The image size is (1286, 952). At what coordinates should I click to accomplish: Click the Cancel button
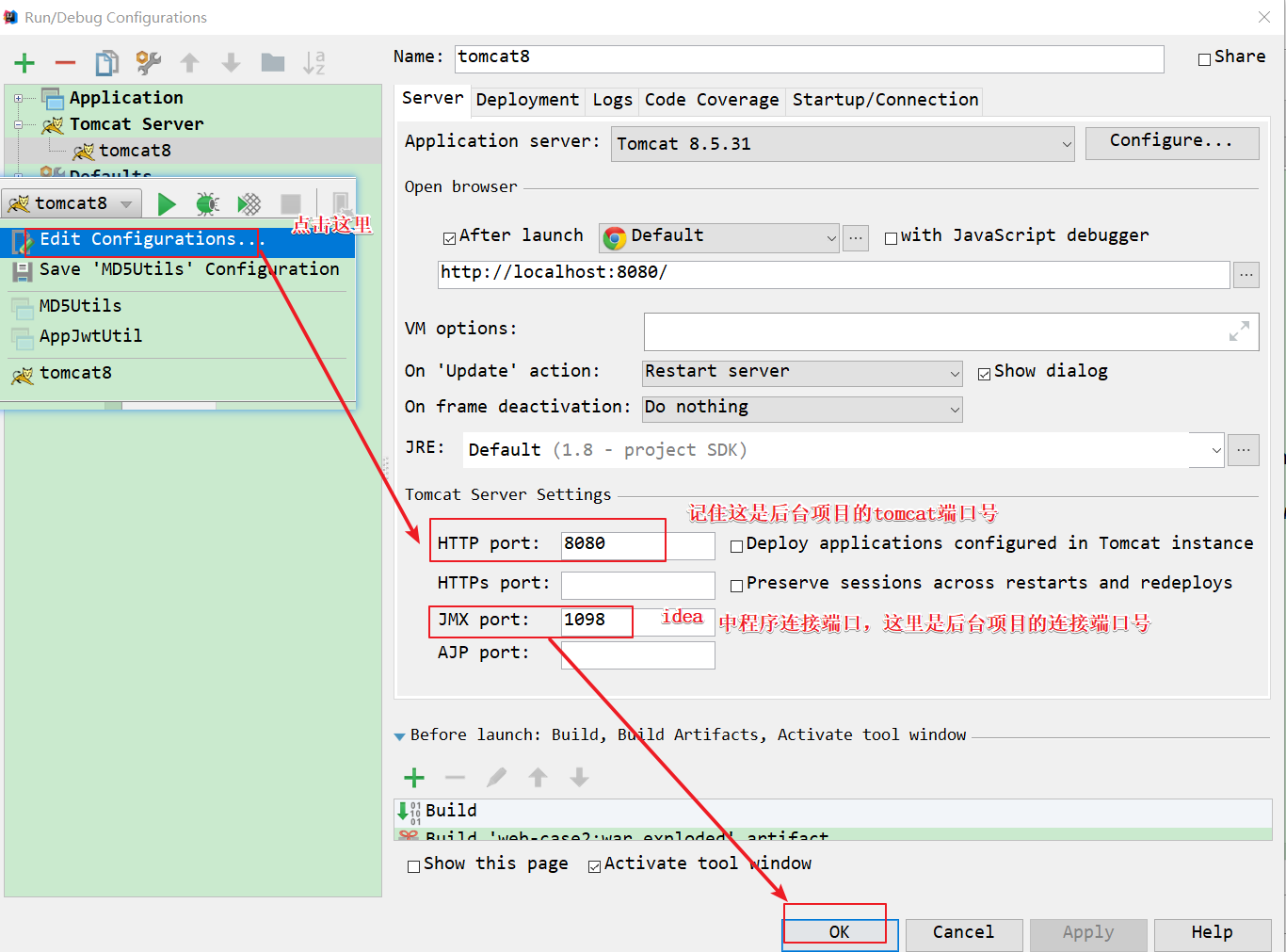(x=964, y=934)
